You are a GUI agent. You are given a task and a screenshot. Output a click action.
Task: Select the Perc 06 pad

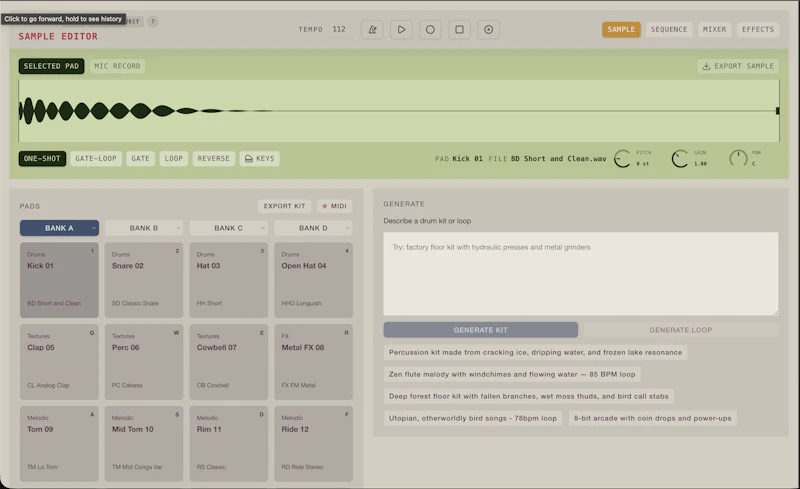[x=144, y=362]
